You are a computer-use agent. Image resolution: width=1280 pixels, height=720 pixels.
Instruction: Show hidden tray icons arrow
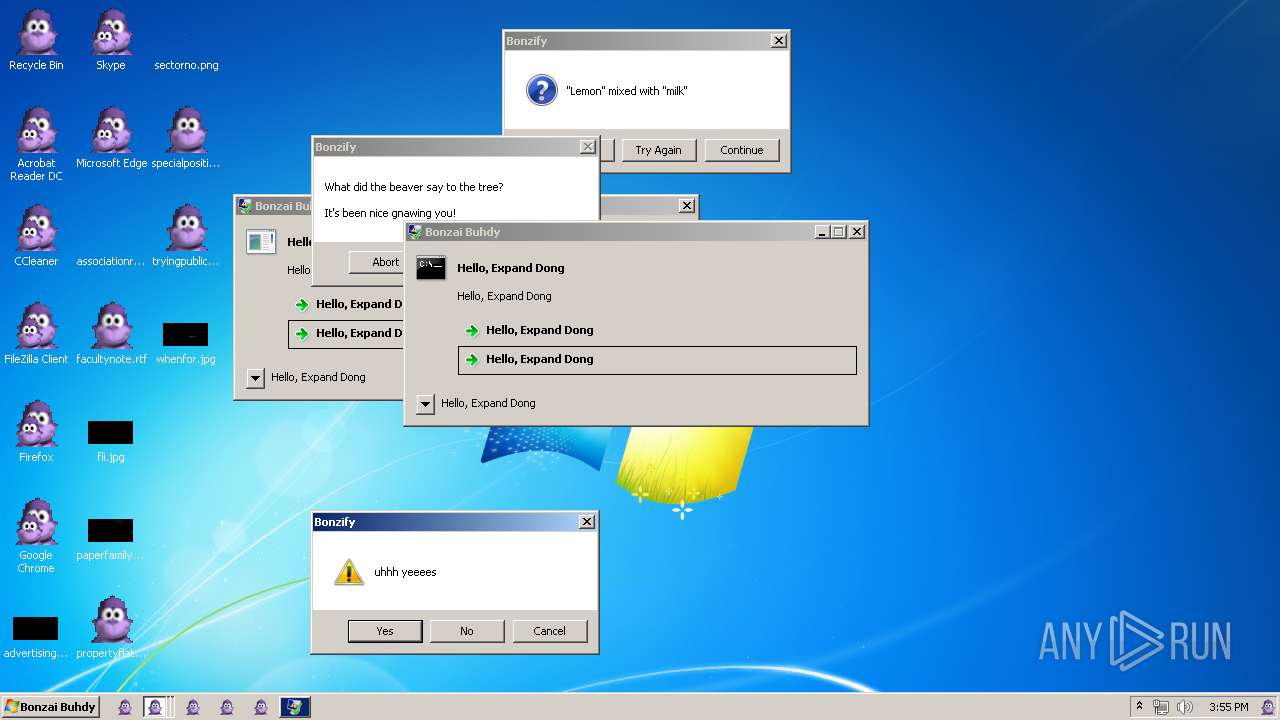point(1139,707)
